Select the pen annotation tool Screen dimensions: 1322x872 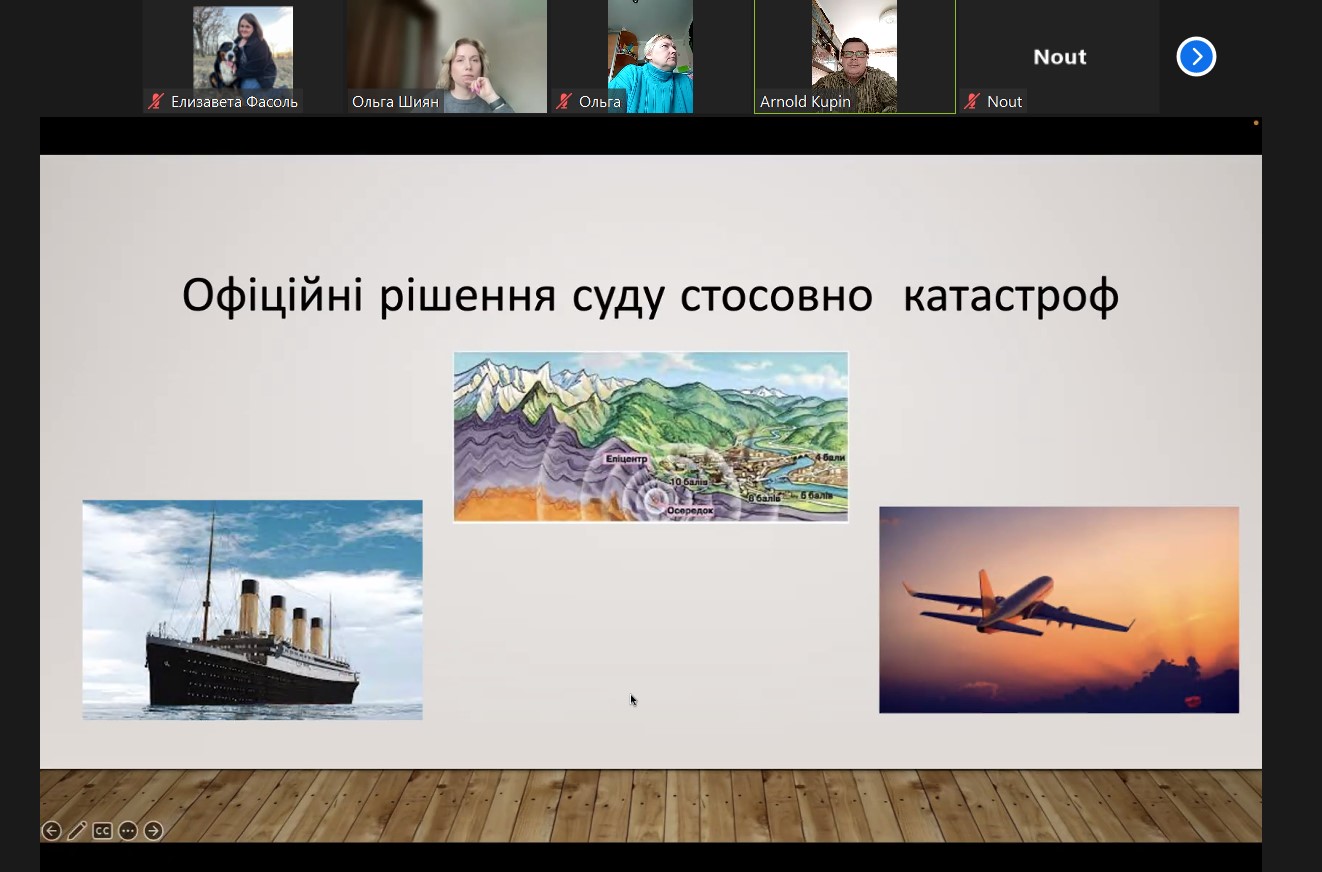click(x=77, y=830)
